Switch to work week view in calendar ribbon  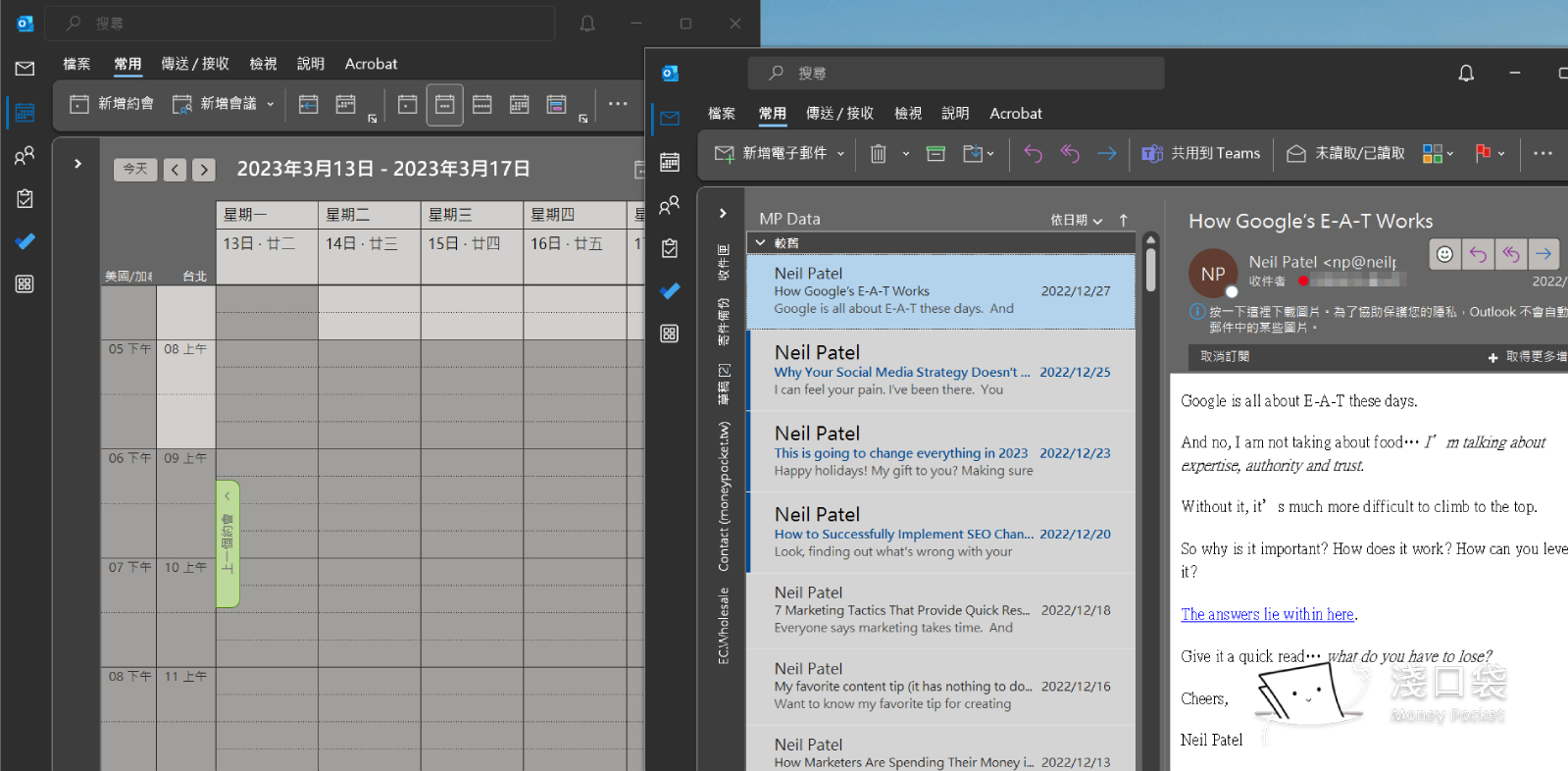444,105
